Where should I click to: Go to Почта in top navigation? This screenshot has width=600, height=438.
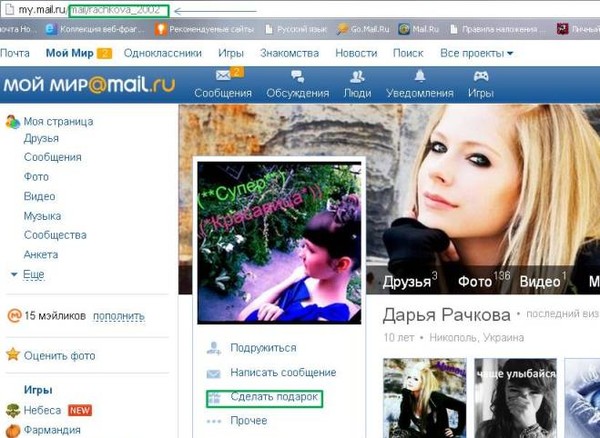coord(15,53)
